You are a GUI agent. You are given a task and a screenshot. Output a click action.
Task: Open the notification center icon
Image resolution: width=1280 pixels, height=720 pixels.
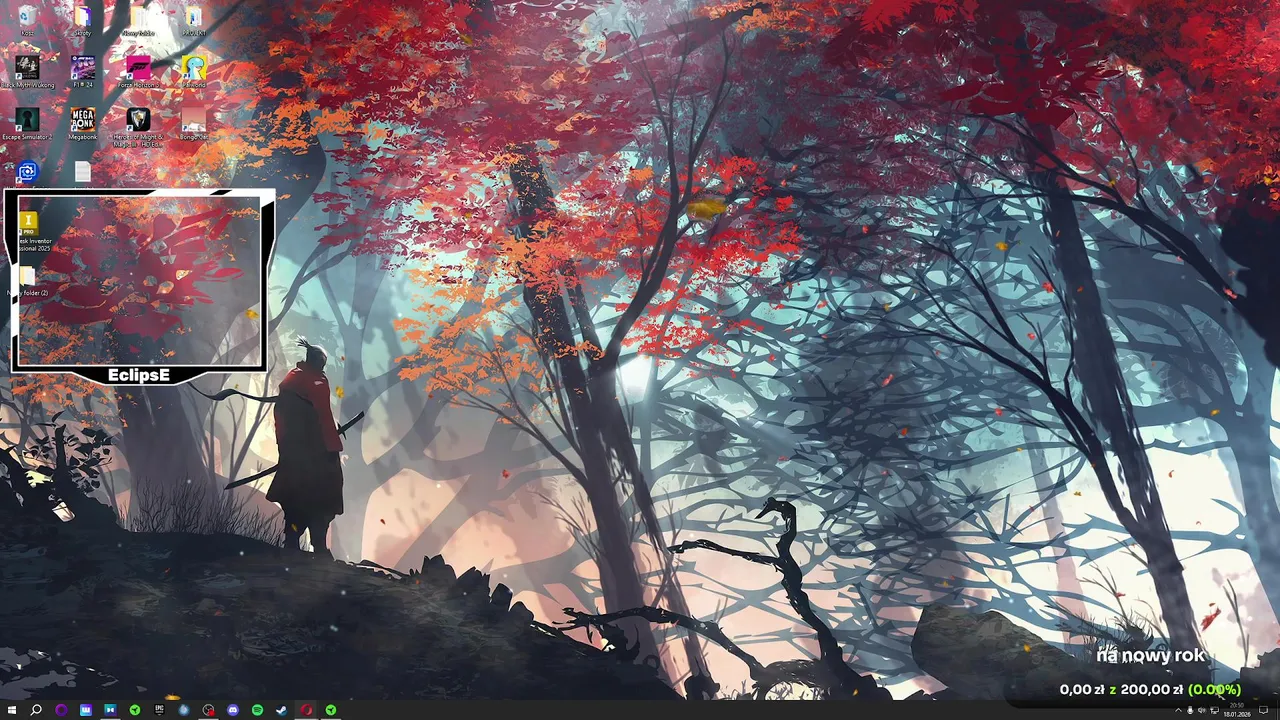pyautogui.click(x=1263, y=710)
